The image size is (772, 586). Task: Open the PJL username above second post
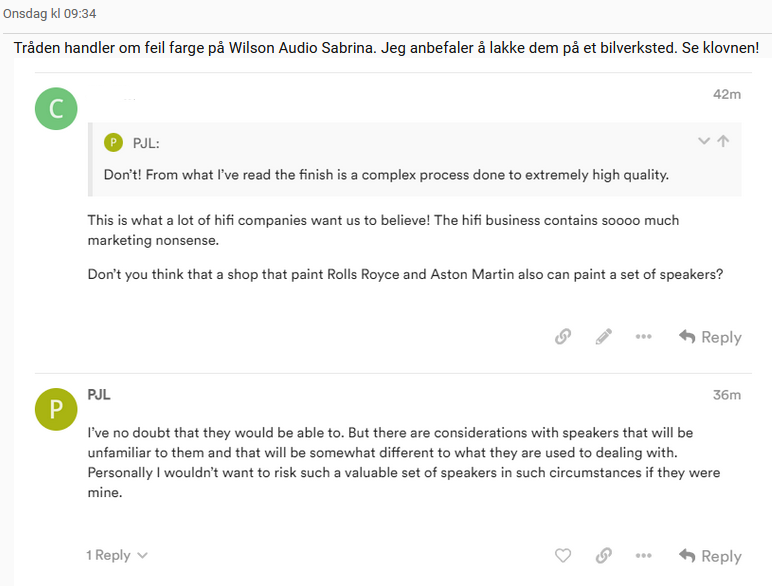coord(99,395)
